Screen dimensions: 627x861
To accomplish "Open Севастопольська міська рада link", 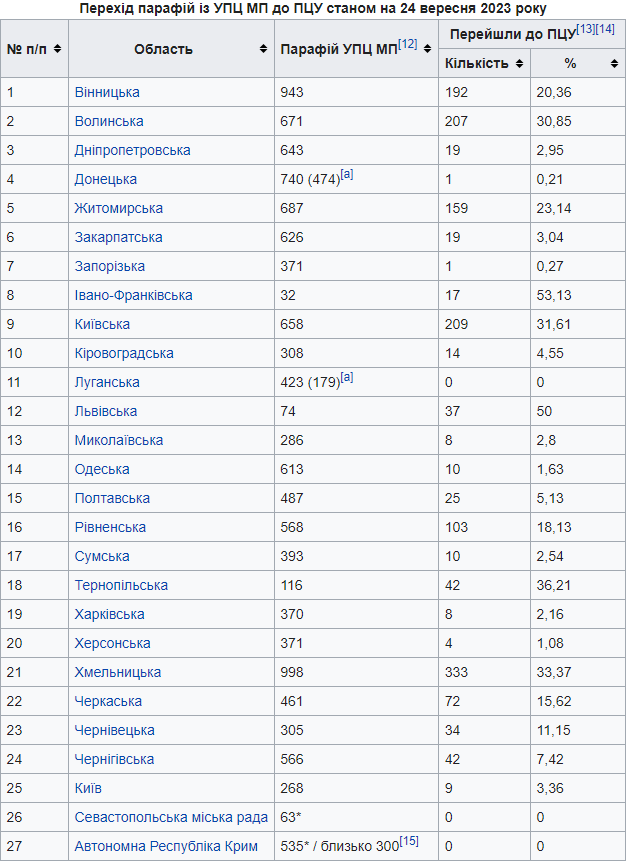I will click(171, 817).
